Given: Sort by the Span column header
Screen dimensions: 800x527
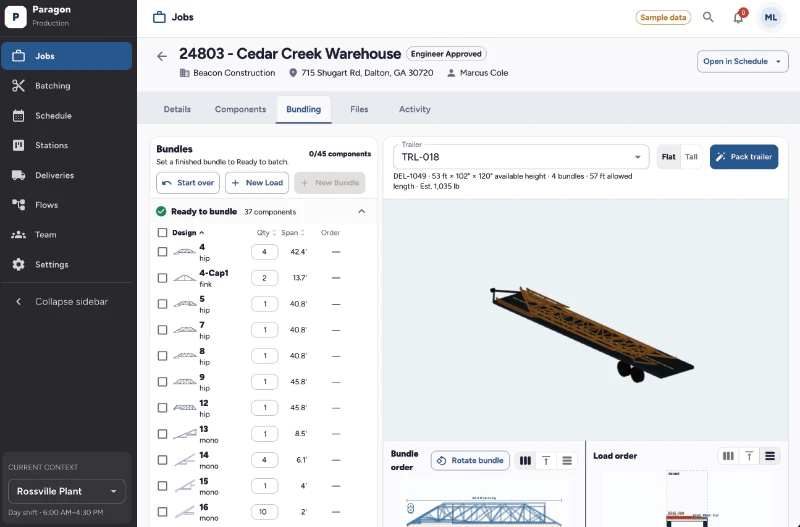Looking at the screenshot, I should [293, 233].
